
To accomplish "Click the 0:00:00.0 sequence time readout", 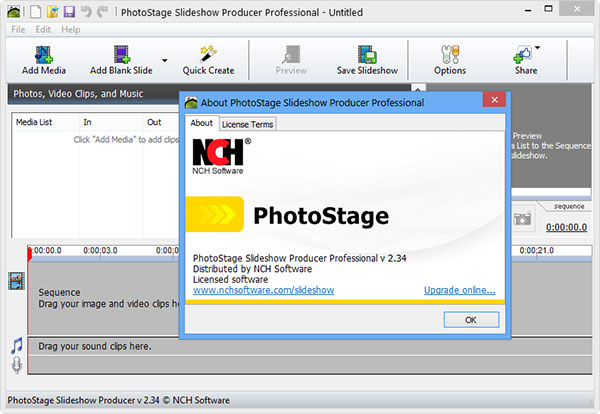I will click(566, 227).
